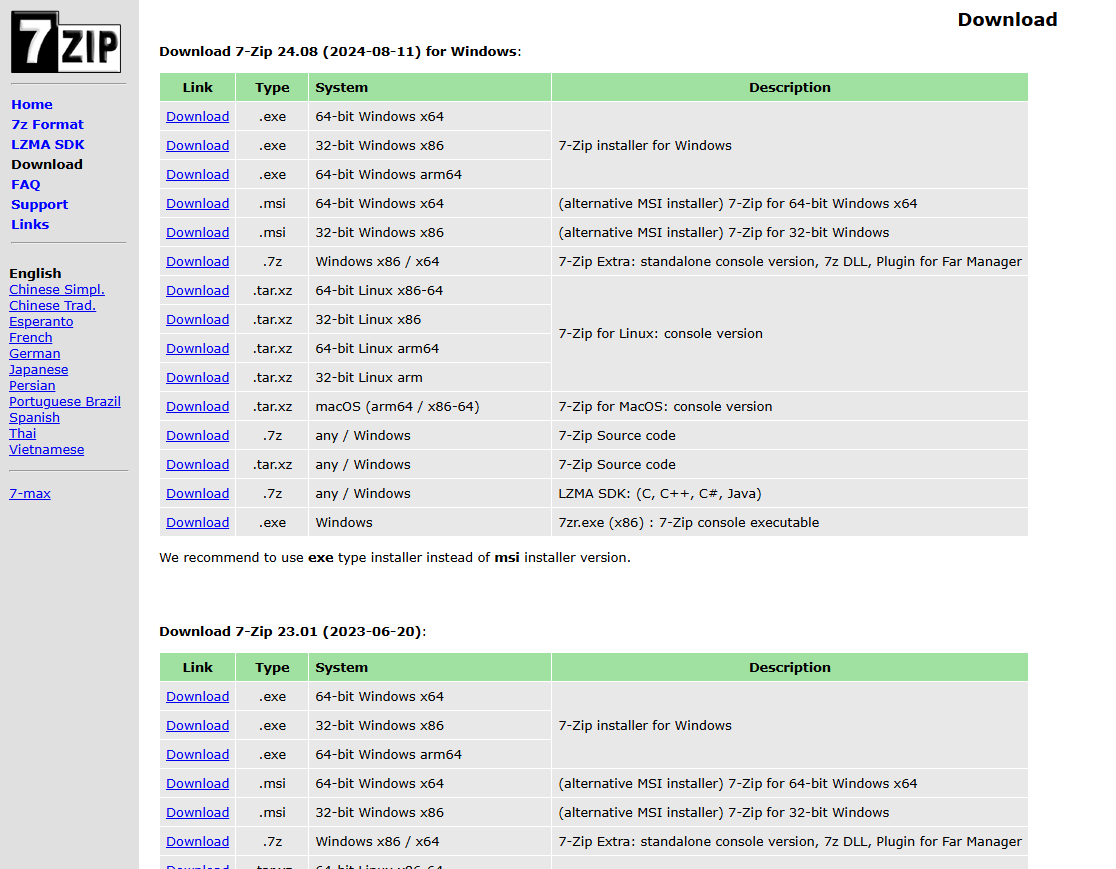Download 24.08 .tar.xz for 64-bit Linux x86-64

(197, 291)
